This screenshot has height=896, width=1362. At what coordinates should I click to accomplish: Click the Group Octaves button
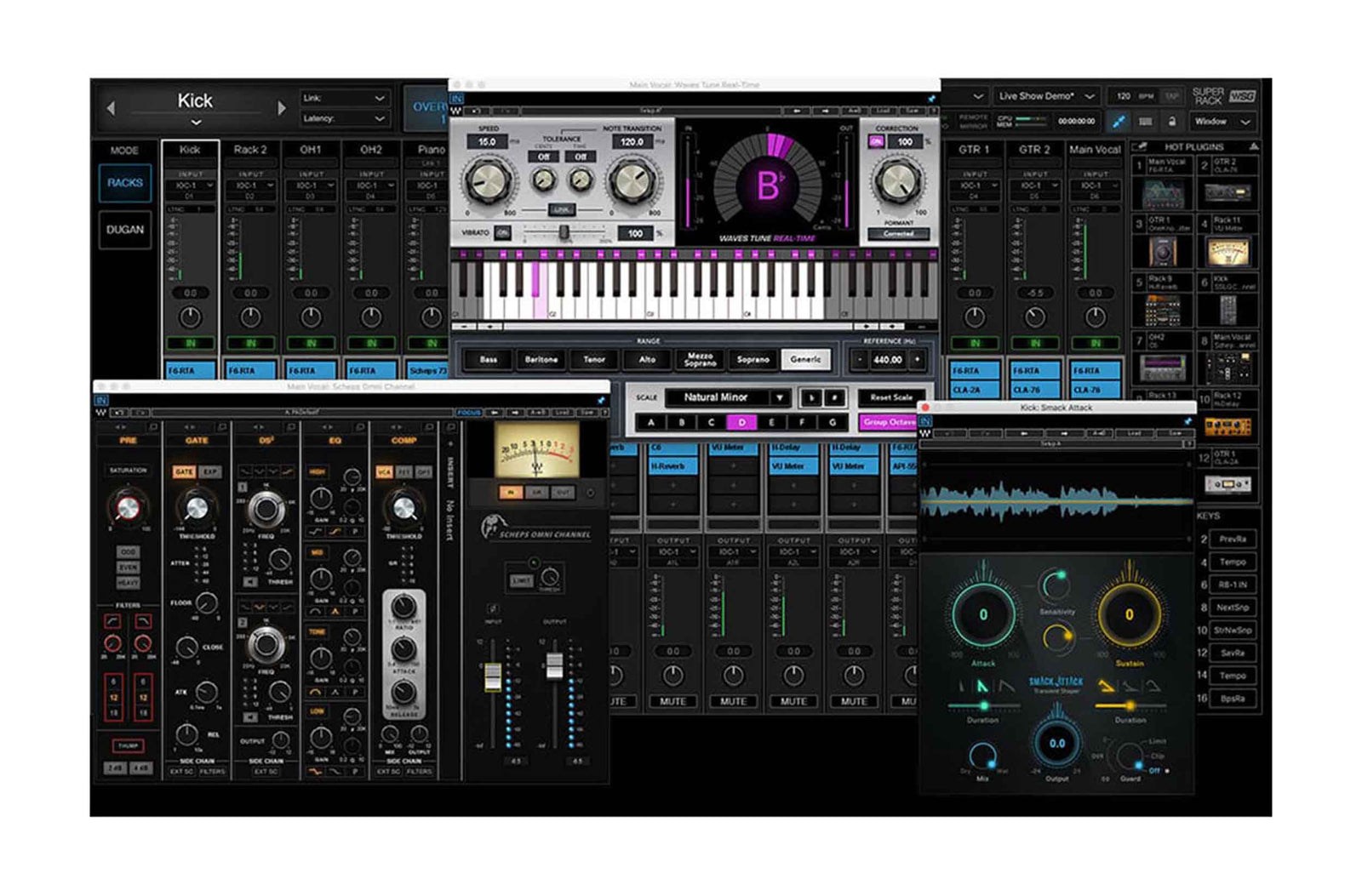(889, 422)
